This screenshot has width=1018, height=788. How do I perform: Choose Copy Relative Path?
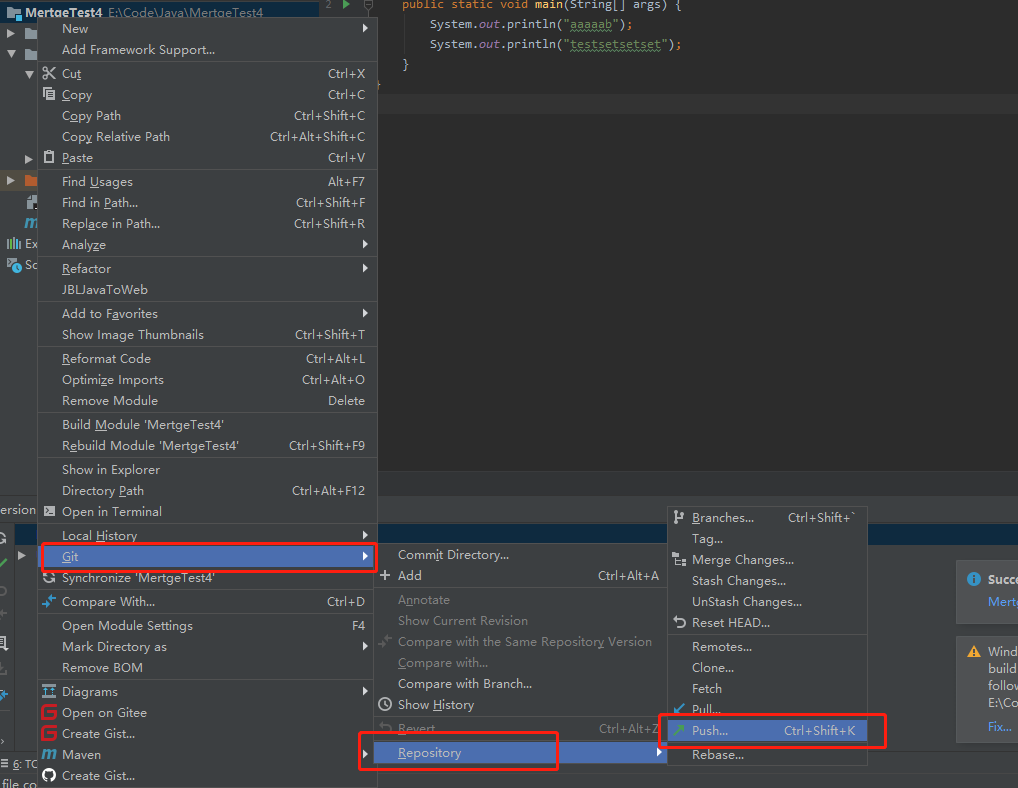[x=208, y=137]
